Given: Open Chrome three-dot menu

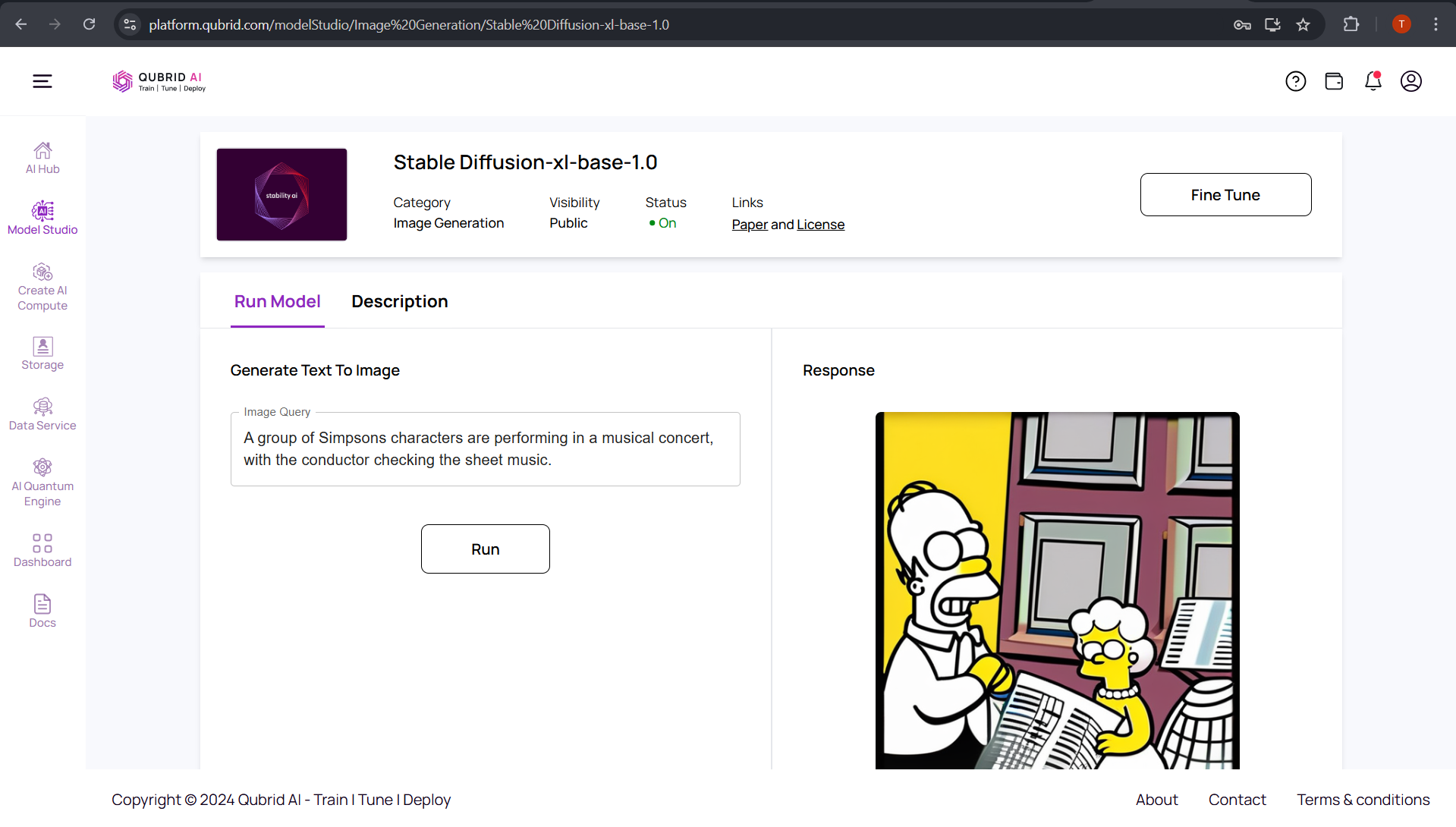Looking at the screenshot, I should [x=1436, y=24].
